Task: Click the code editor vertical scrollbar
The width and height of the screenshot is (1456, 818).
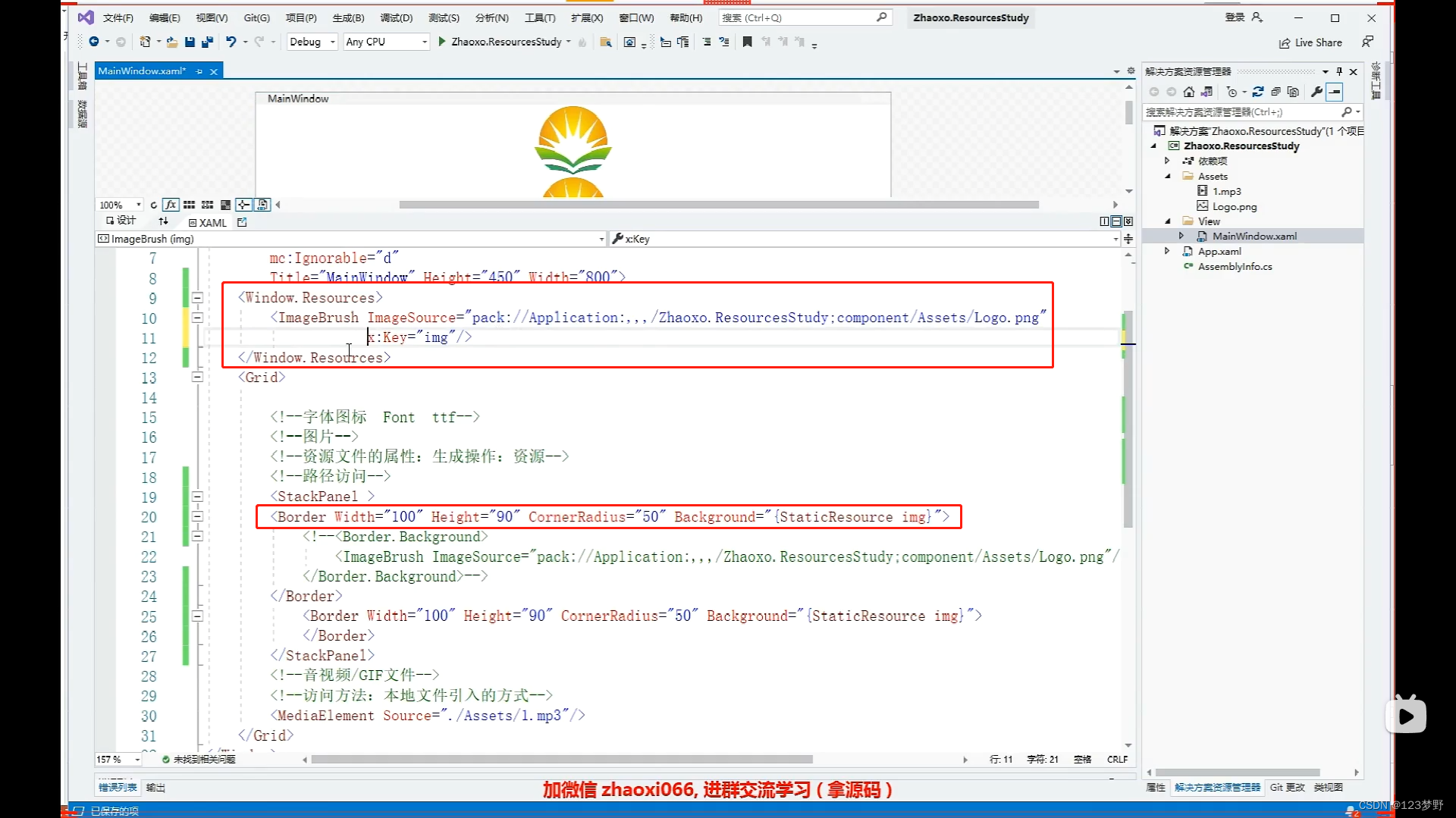Action: (x=1128, y=418)
